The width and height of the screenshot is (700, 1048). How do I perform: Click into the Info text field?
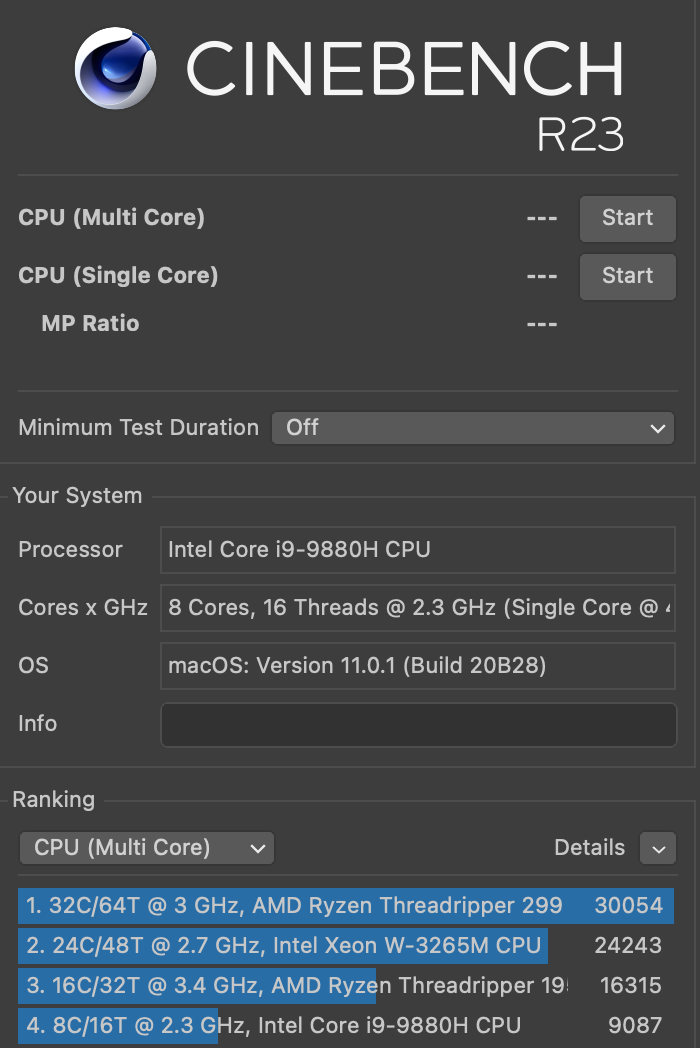point(418,724)
